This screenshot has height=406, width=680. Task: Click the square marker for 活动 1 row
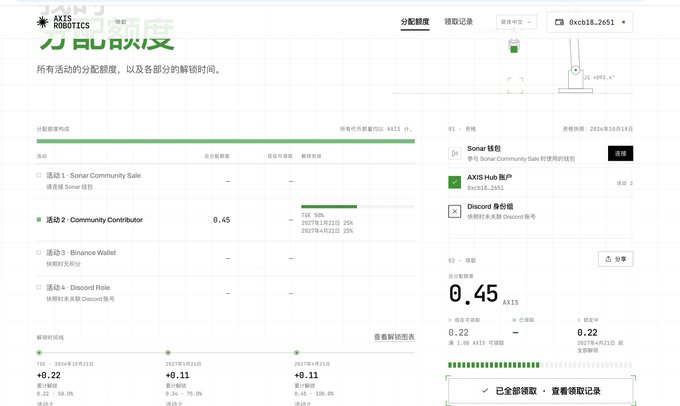[x=39, y=175]
